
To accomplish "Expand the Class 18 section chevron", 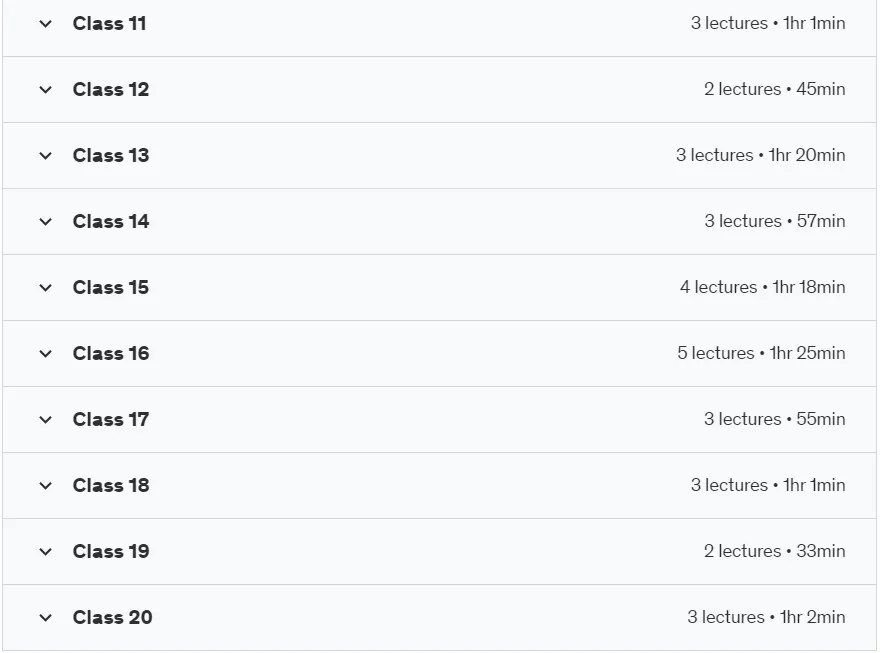I will 45,486.
